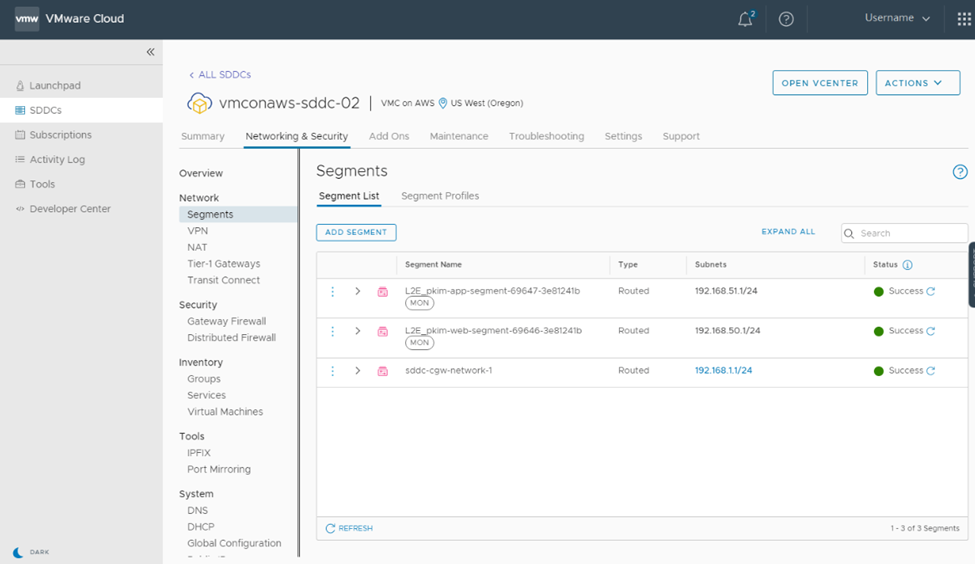The height and width of the screenshot is (564, 975).
Task: Click segment icon of L2E_pkim-web-segment row
Action: click(382, 331)
